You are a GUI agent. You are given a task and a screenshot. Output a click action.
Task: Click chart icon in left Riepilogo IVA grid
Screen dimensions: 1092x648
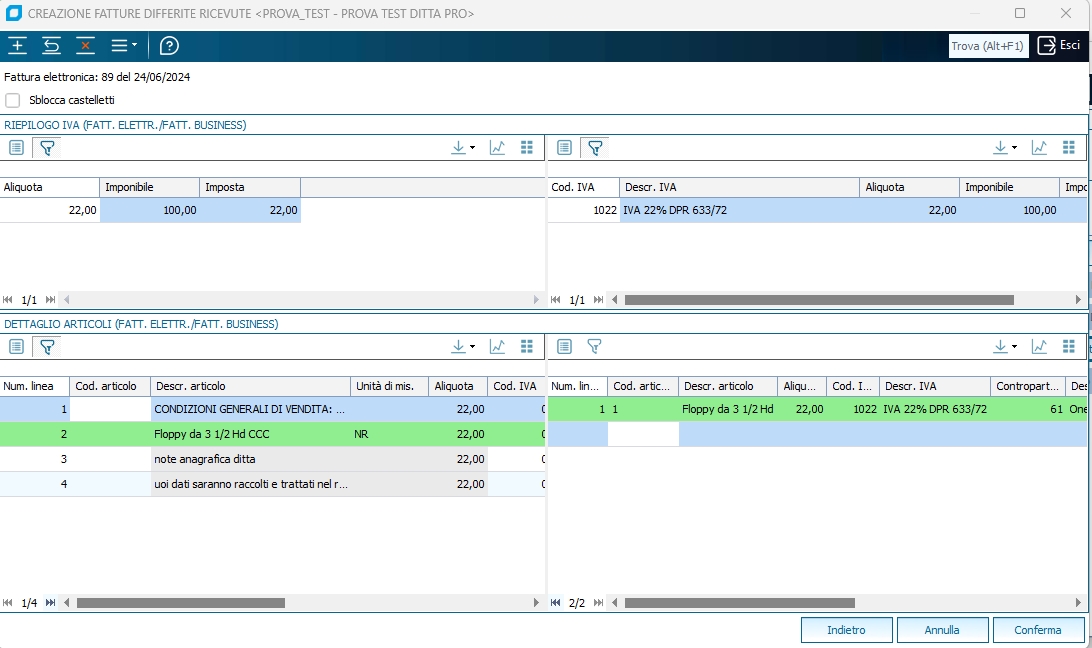[497, 148]
